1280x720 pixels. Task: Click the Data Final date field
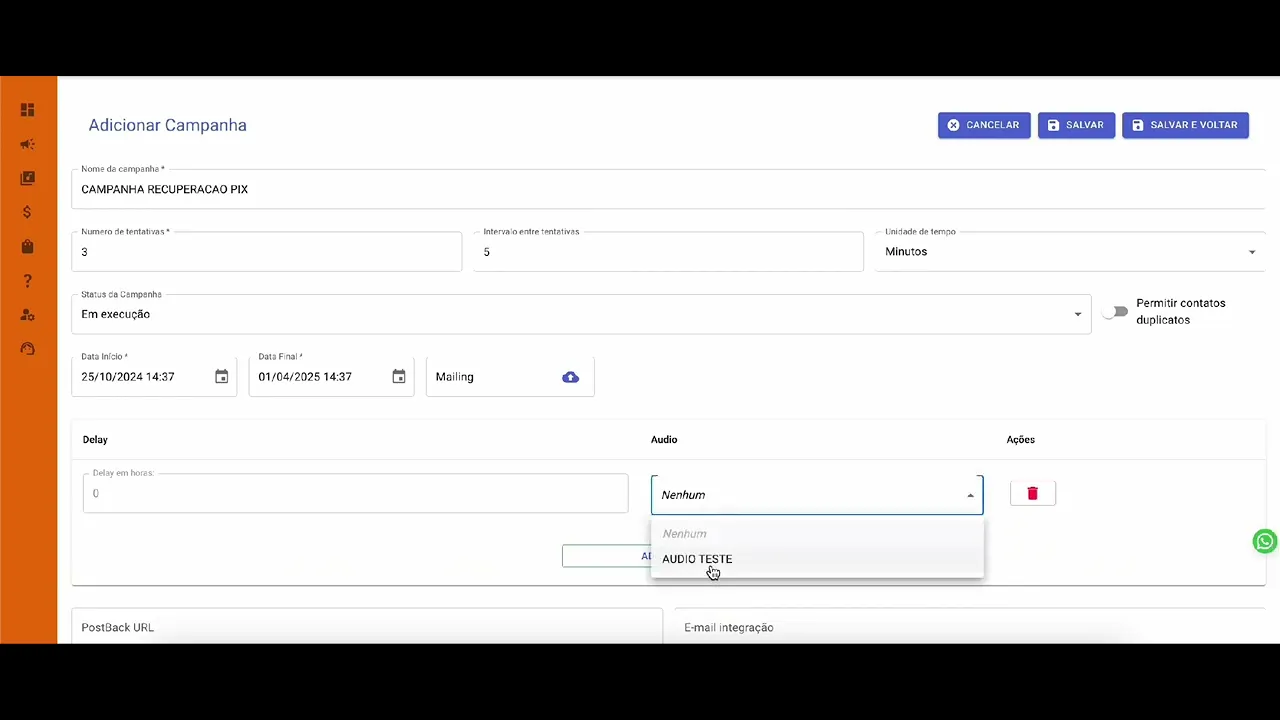[331, 377]
